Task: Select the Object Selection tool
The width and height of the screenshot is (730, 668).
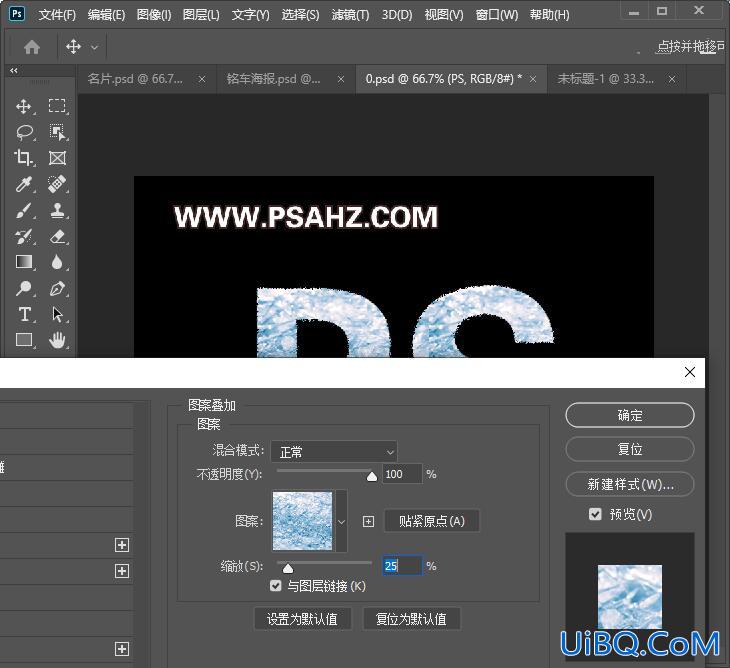Action: [57, 133]
